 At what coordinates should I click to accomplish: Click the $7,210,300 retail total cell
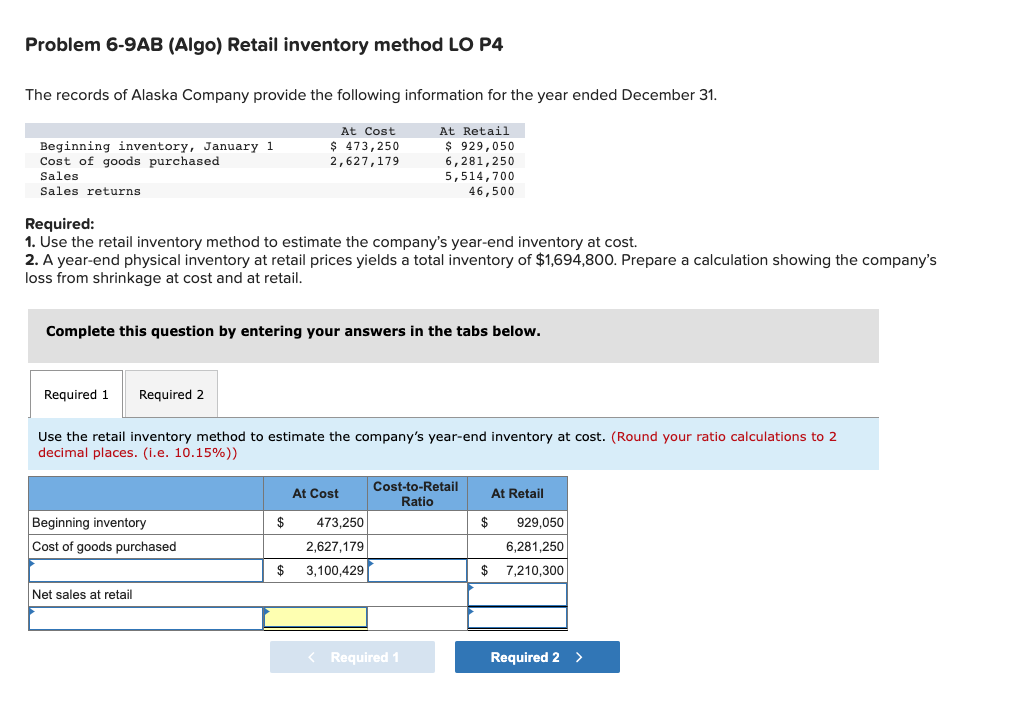pos(517,570)
